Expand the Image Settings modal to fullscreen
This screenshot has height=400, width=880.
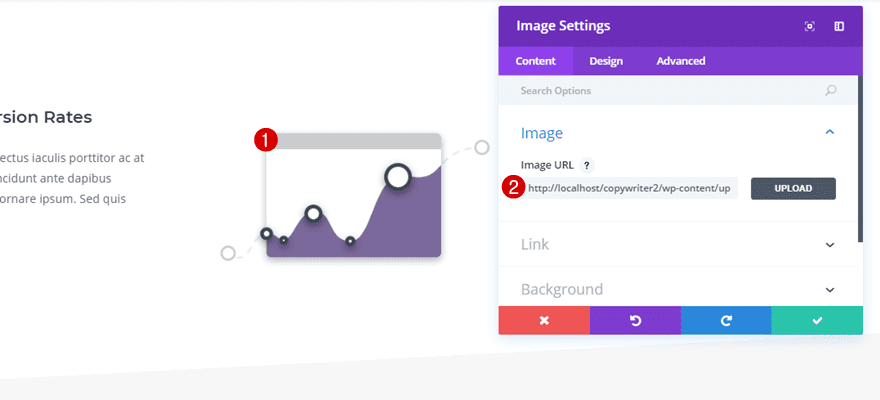pyautogui.click(x=810, y=26)
